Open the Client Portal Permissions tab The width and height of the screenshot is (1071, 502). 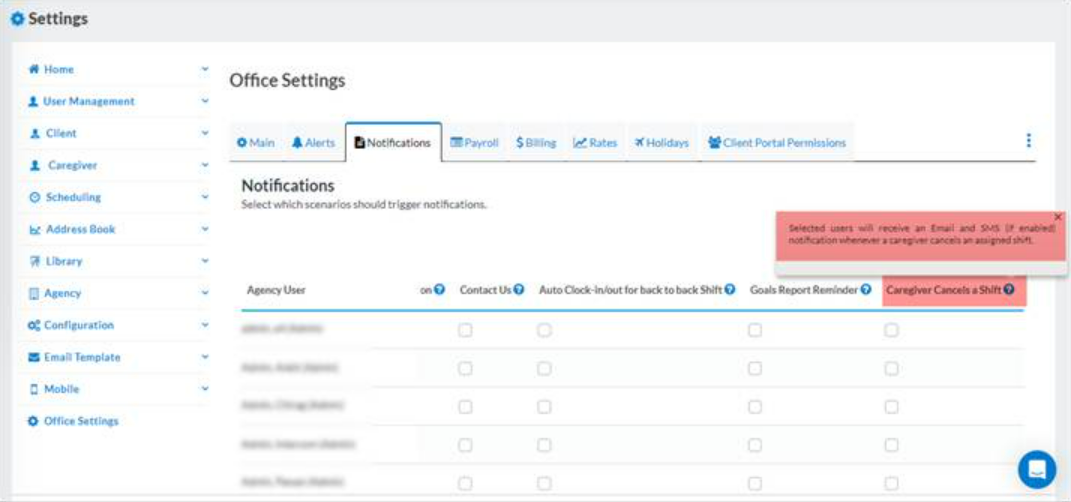click(x=777, y=143)
